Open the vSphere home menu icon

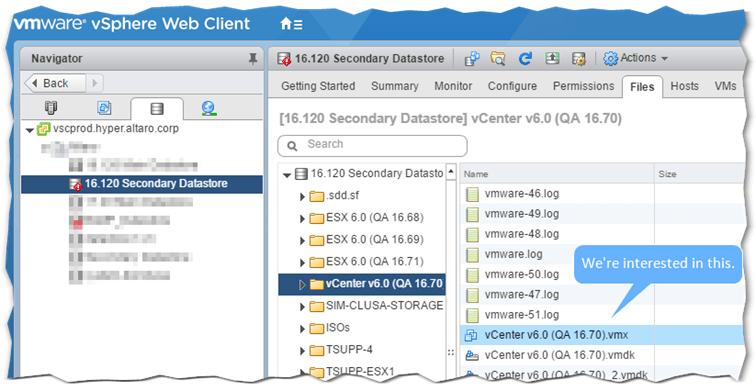point(291,24)
